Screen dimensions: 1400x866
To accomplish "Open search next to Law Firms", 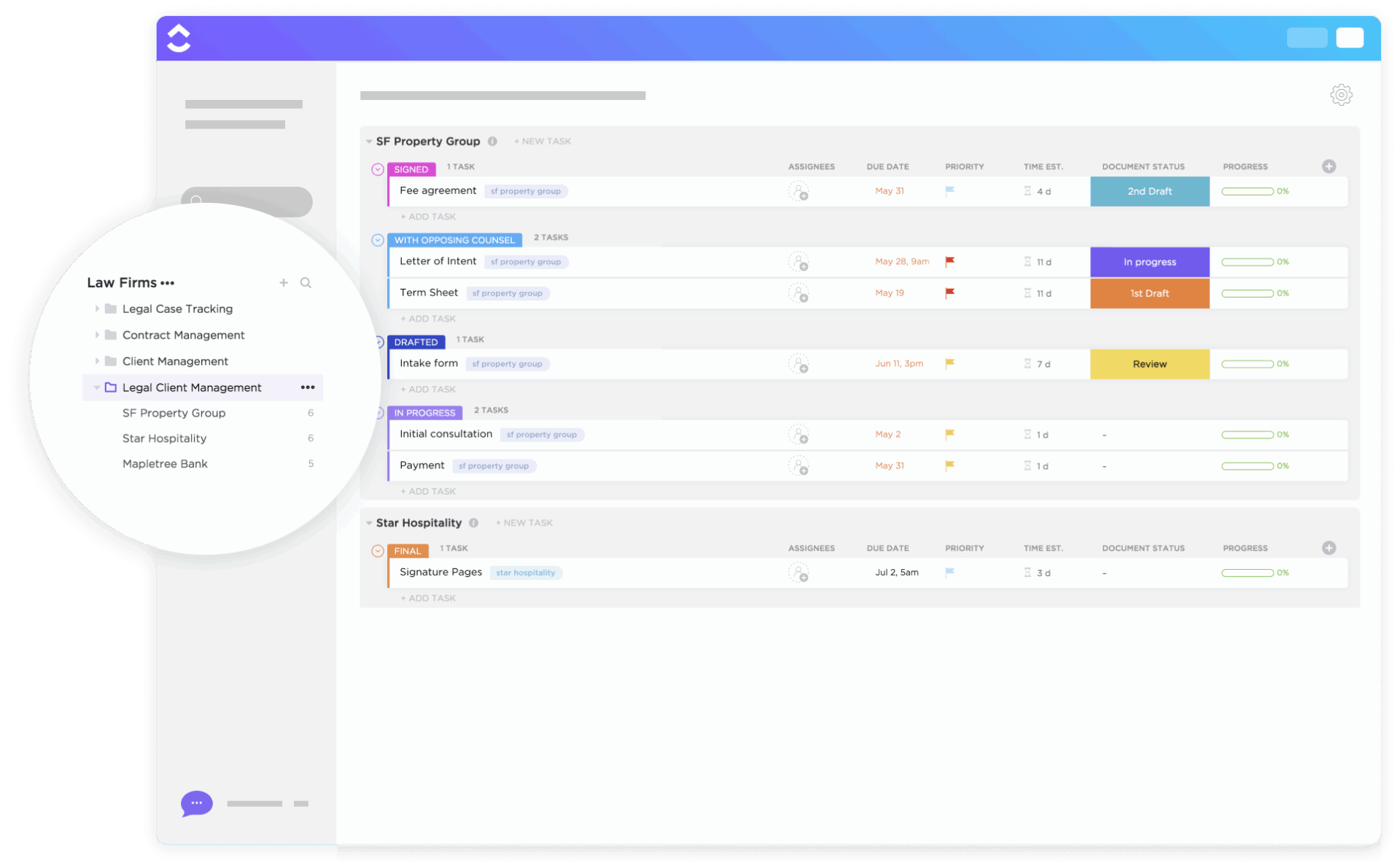I will click(x=306, y=282).
